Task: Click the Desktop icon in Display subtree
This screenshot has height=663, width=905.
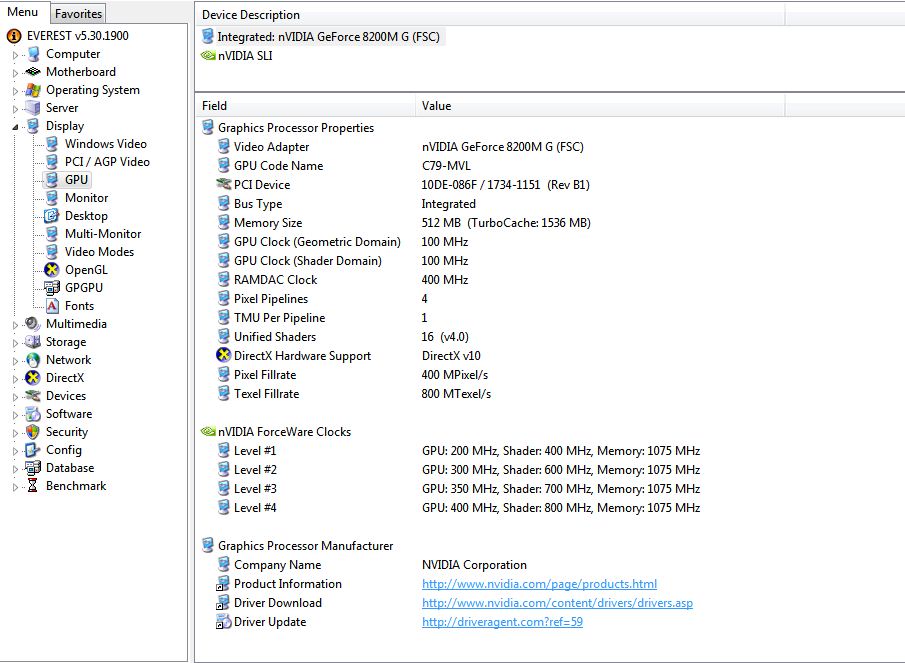Action: [x=52, y=216]
